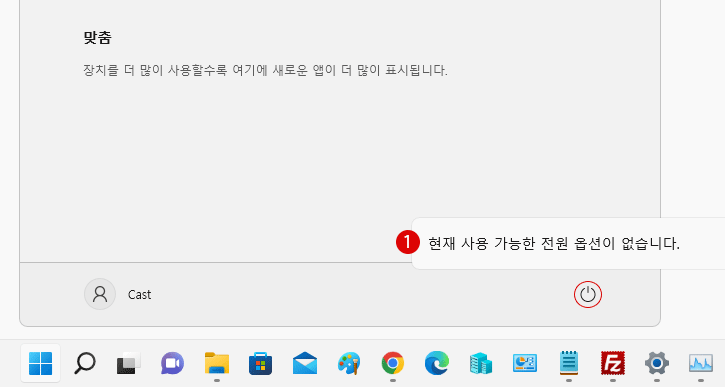Open Microsoft Edge from taskbar

(436, 363)
